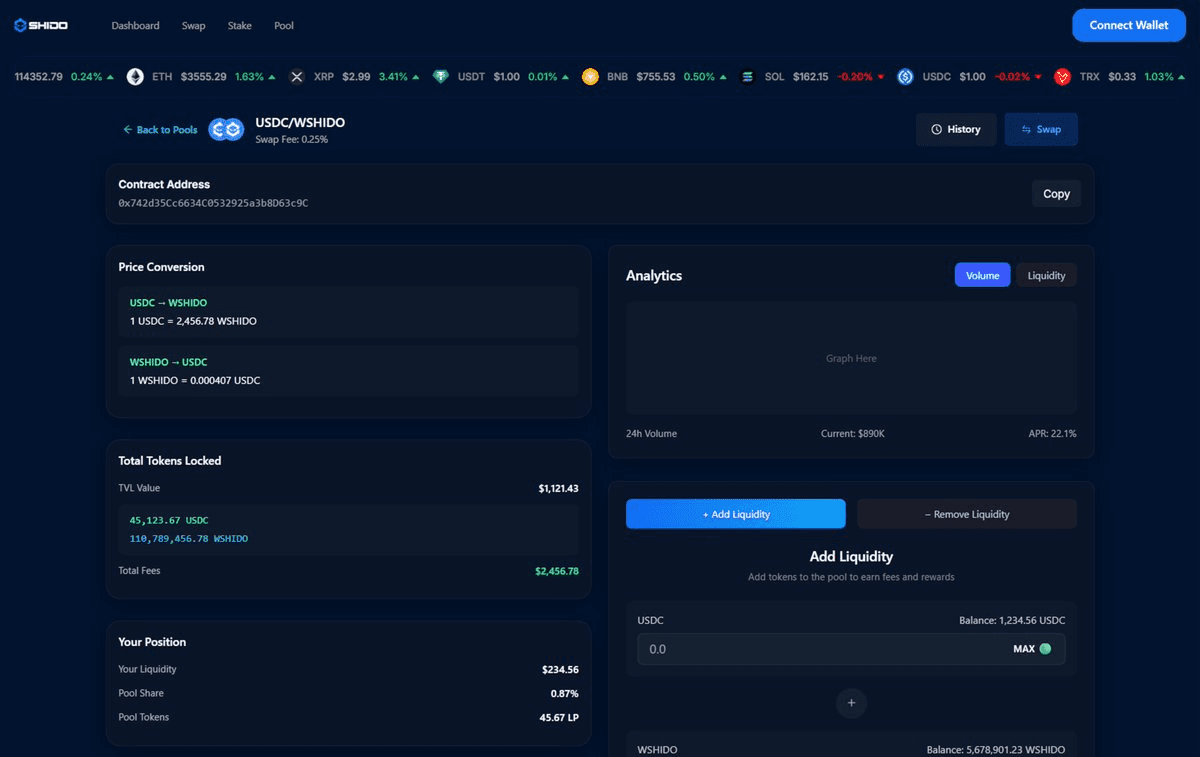Viewport: 1200px width, 757px height.
Task: Click the swap arrows icon on Swap button
Action: [1025, 129]
